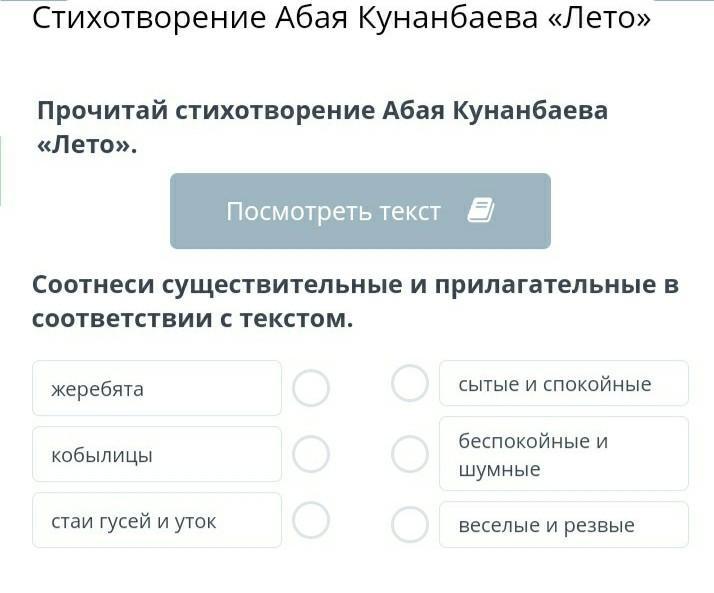Select the circle beside 'веселые и резвые'
Screen dimensions: 714x593
coord(410,524)
